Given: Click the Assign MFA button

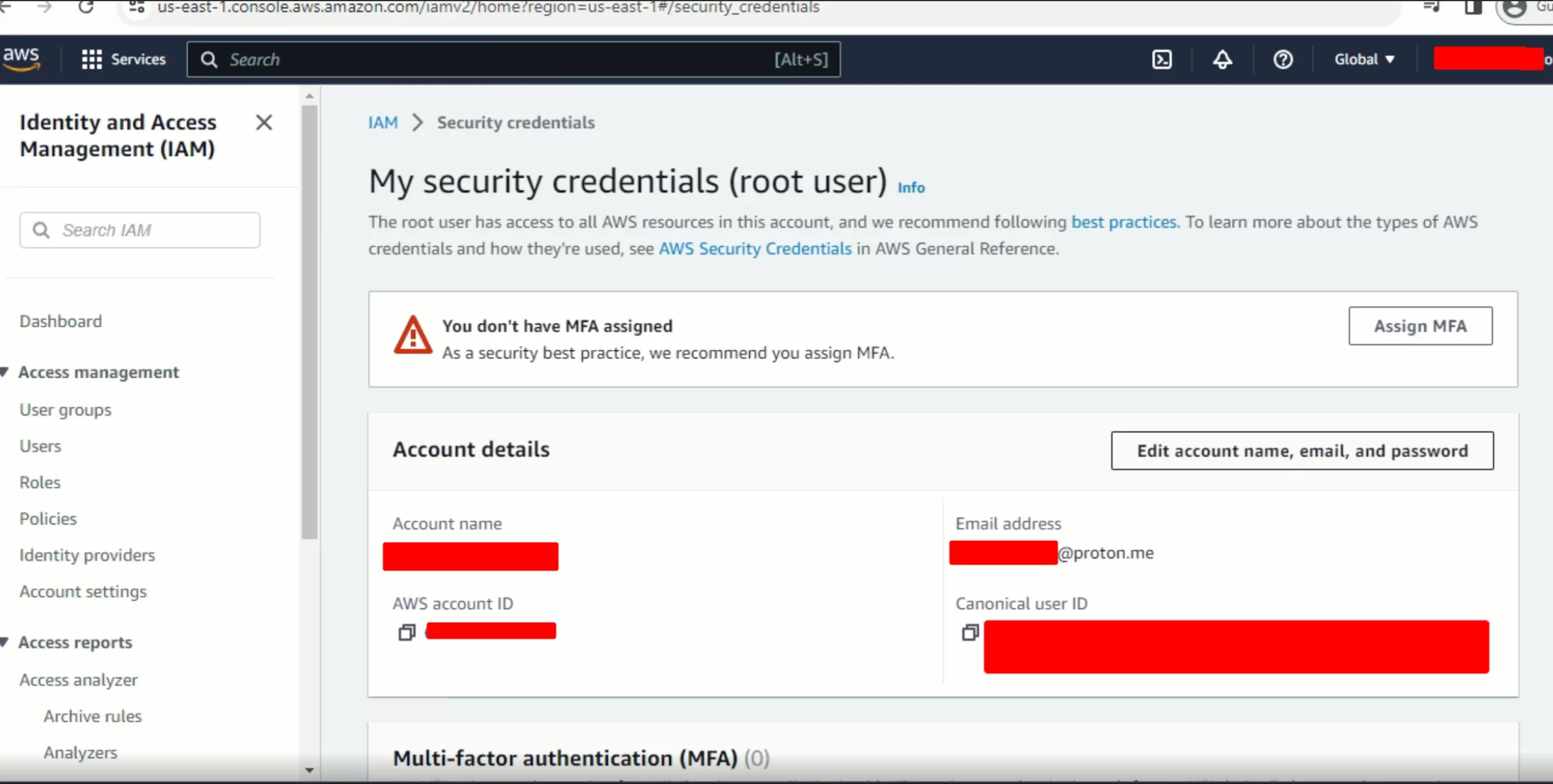Looking at the screenshot, I should coord(1420,326).
